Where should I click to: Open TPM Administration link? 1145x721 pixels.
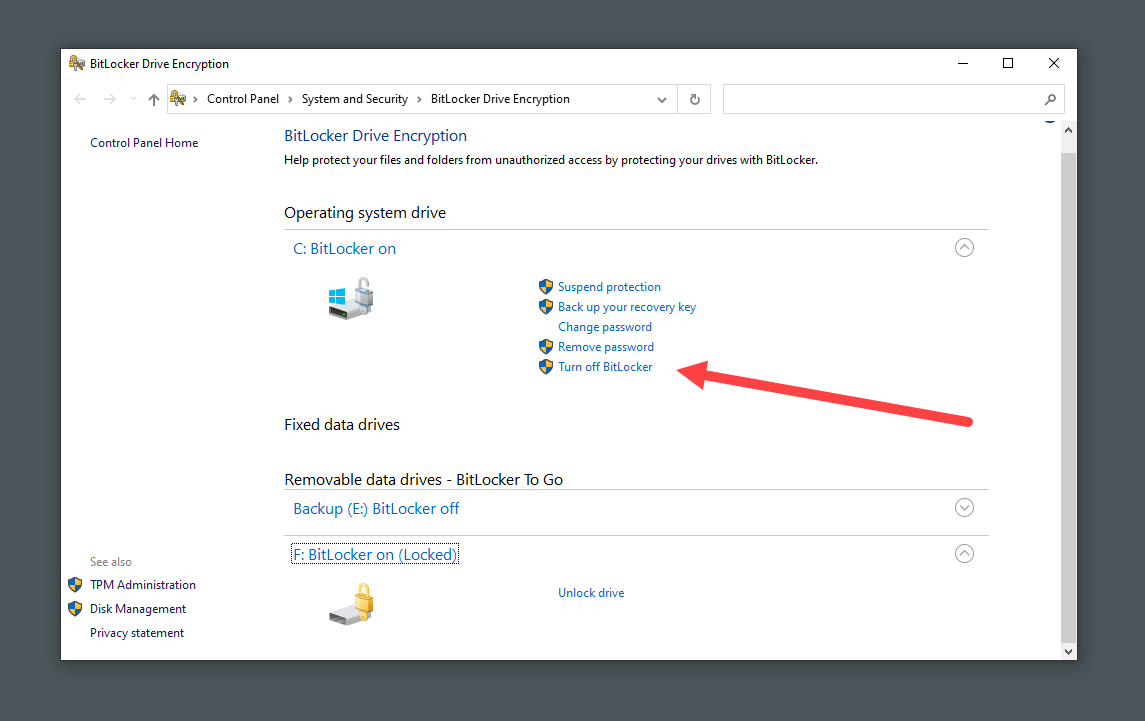coord(142,584)
